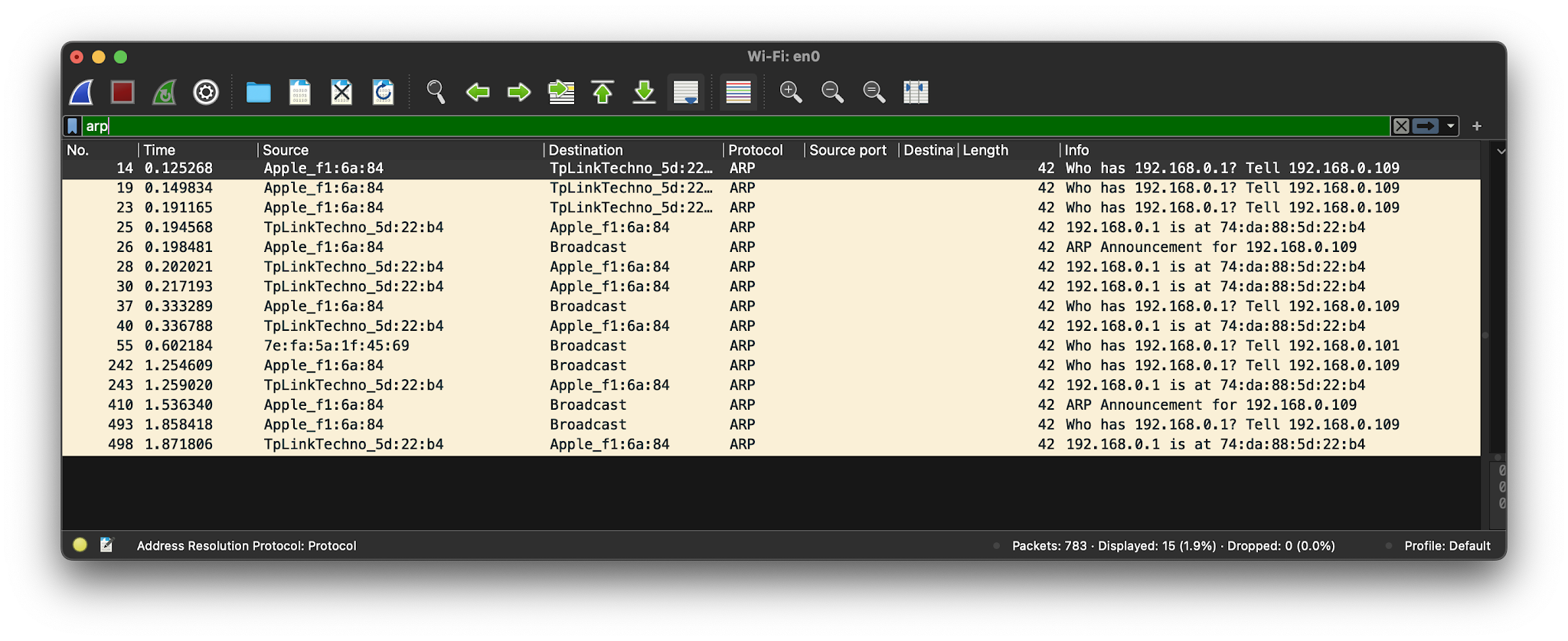
Task: Click the Packets: 783 status text
Action: click(1049, 546)
